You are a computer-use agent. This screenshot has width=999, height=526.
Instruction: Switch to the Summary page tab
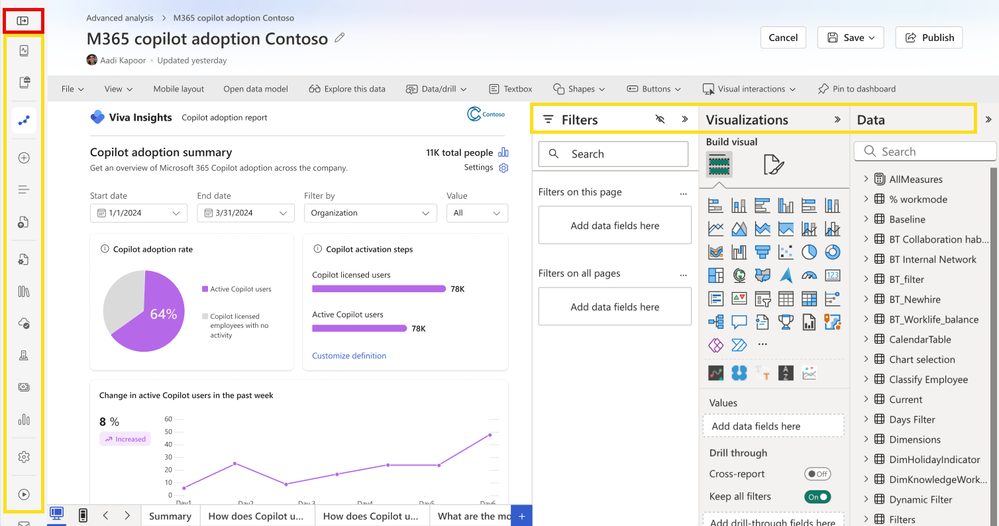[x=170, y=516]
